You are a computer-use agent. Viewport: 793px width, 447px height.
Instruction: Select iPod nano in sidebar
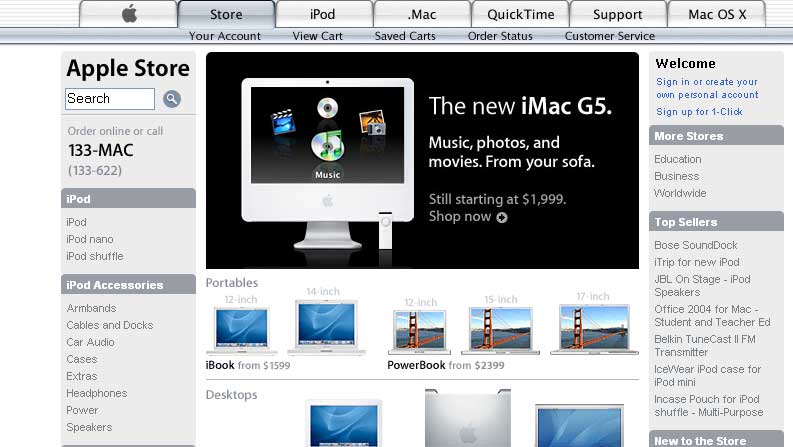[x=90, y=239]
